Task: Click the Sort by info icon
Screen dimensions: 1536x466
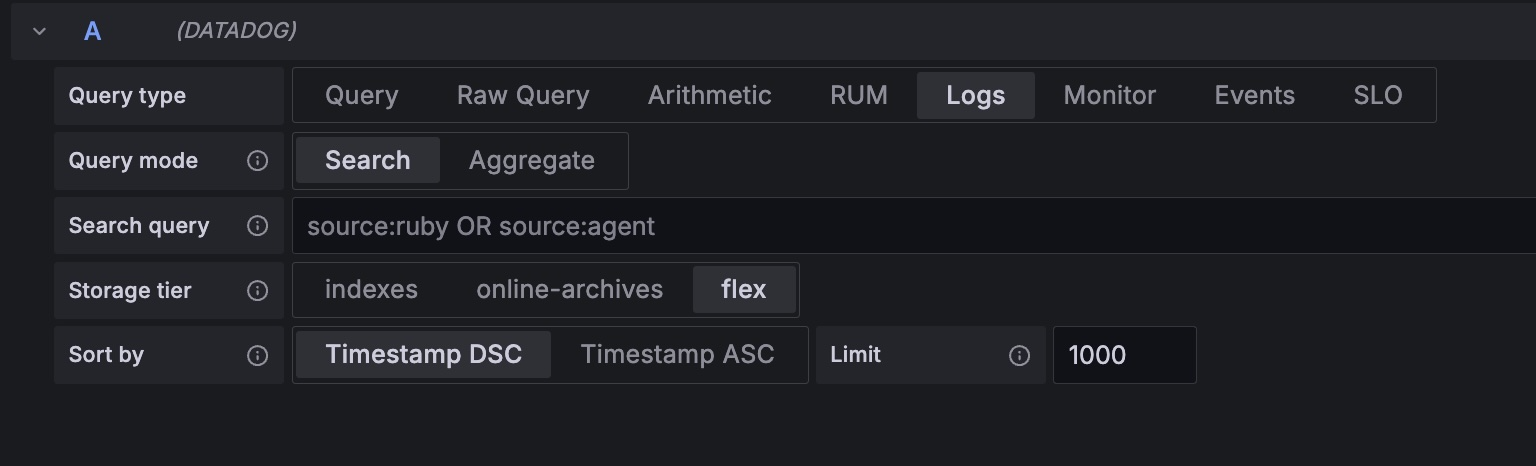Action: pos(257,355)
